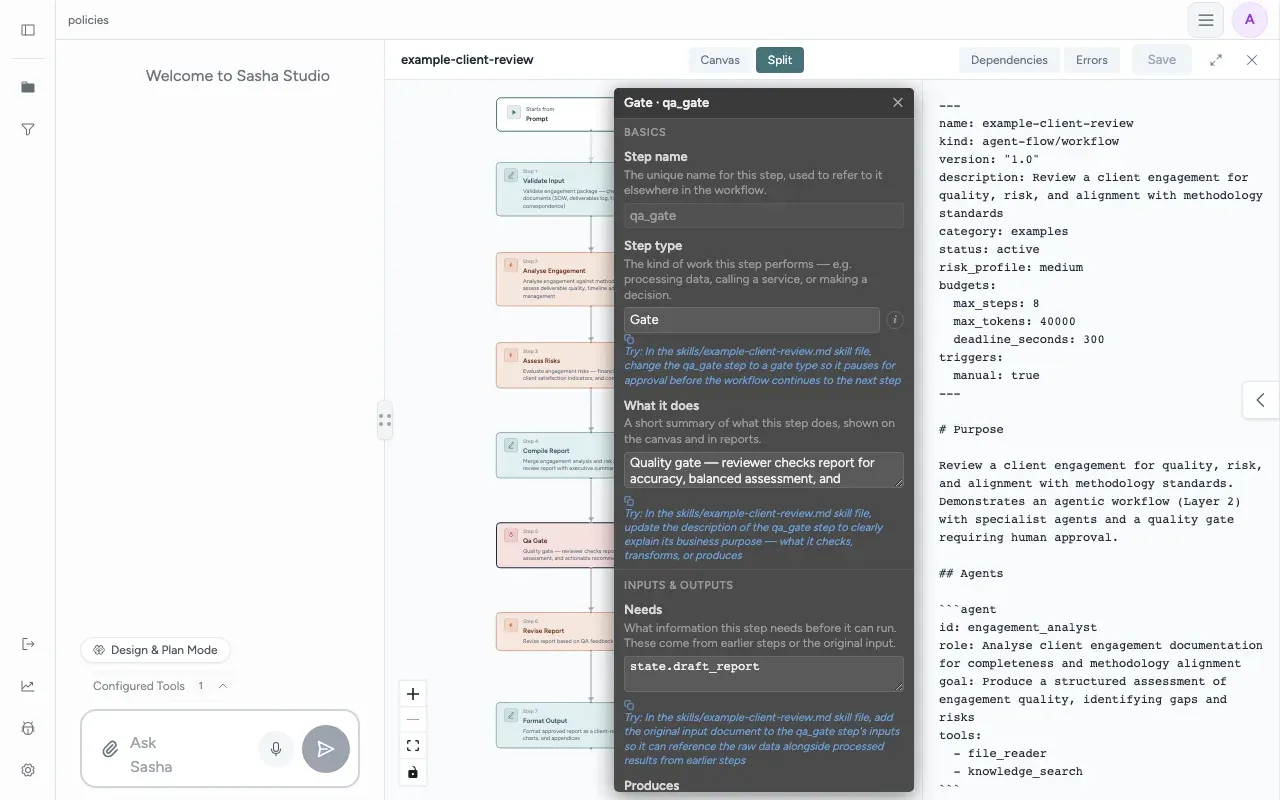Screen dimensions: 1280x800
Task: Open the Dependencies tab
Action: tap(1009, 60)
